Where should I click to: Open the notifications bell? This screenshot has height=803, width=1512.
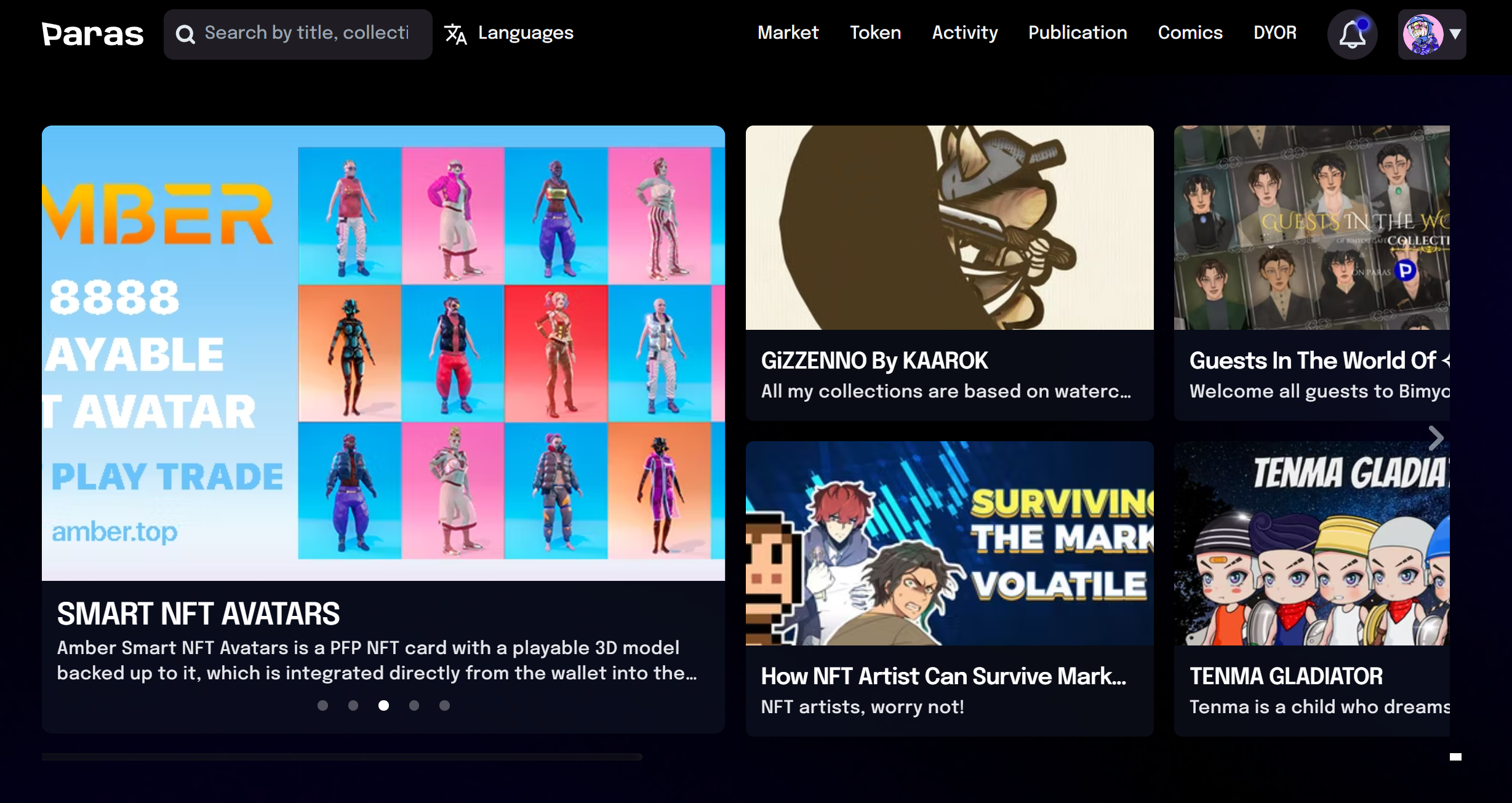click(x=1352, y=34)
